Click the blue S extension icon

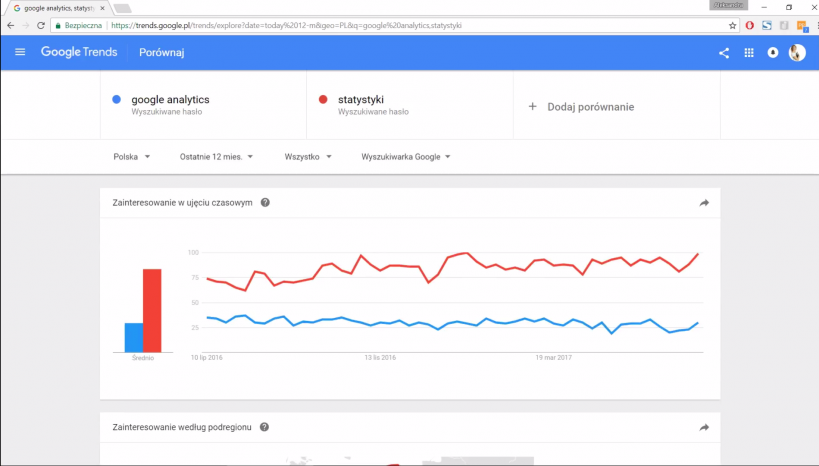[x=767, y=25]
